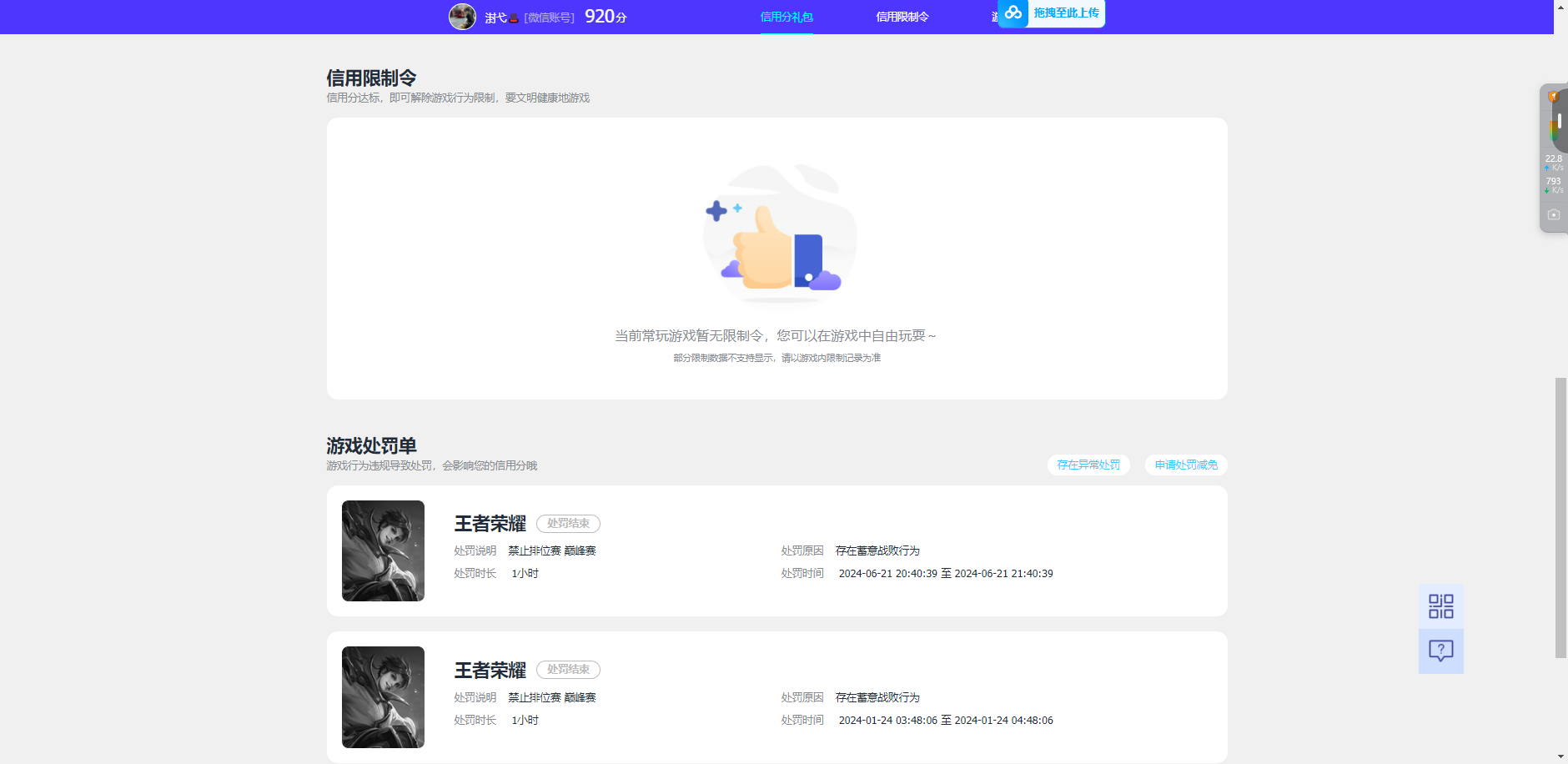Click the 920分 credit score
This screenshot has width=1568, height=764.
coord(606,17)
